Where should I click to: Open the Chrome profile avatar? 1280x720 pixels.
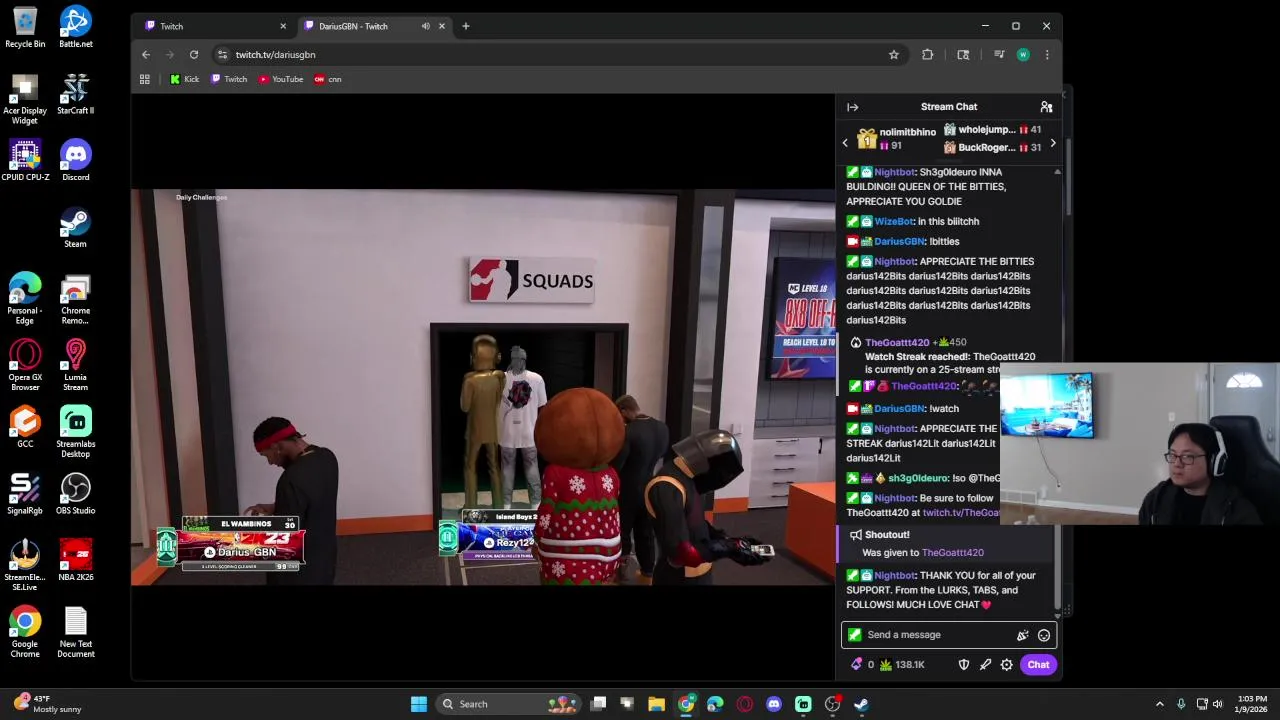click(1023, 55)
